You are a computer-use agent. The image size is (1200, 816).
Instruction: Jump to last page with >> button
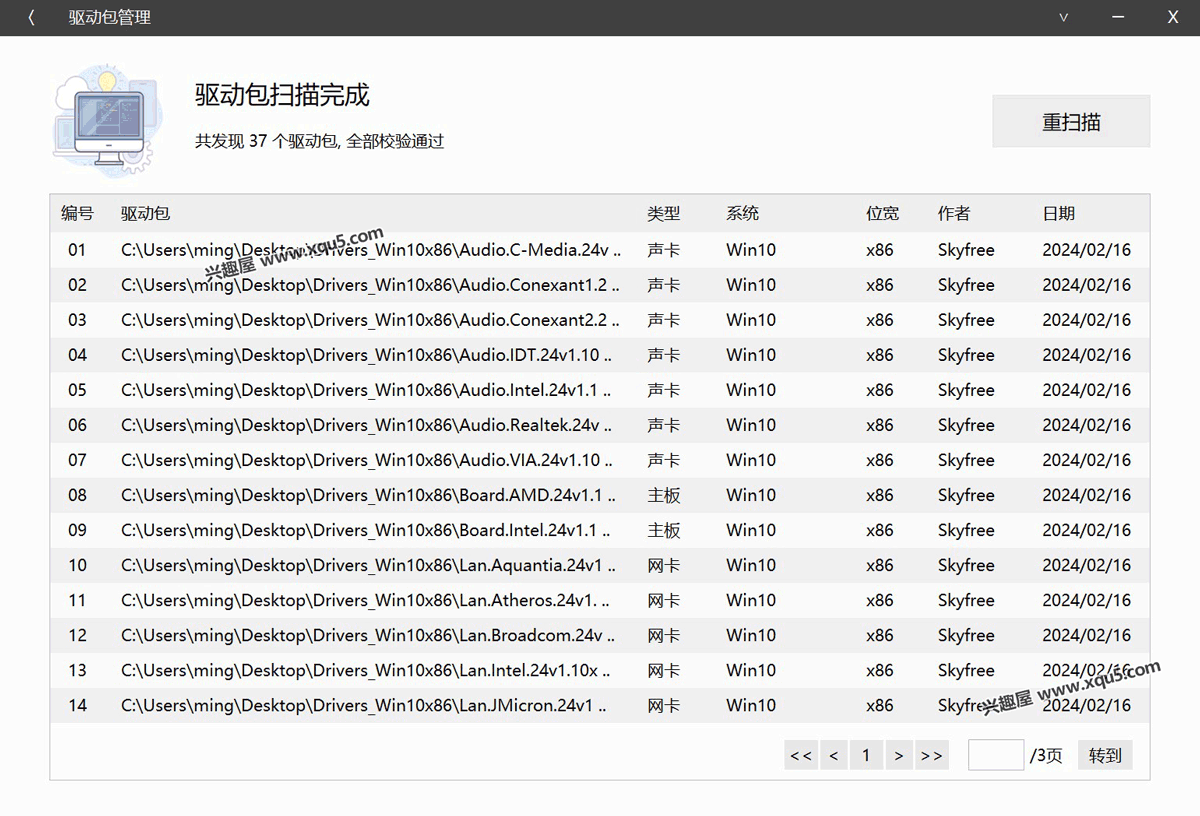[931, 755]
